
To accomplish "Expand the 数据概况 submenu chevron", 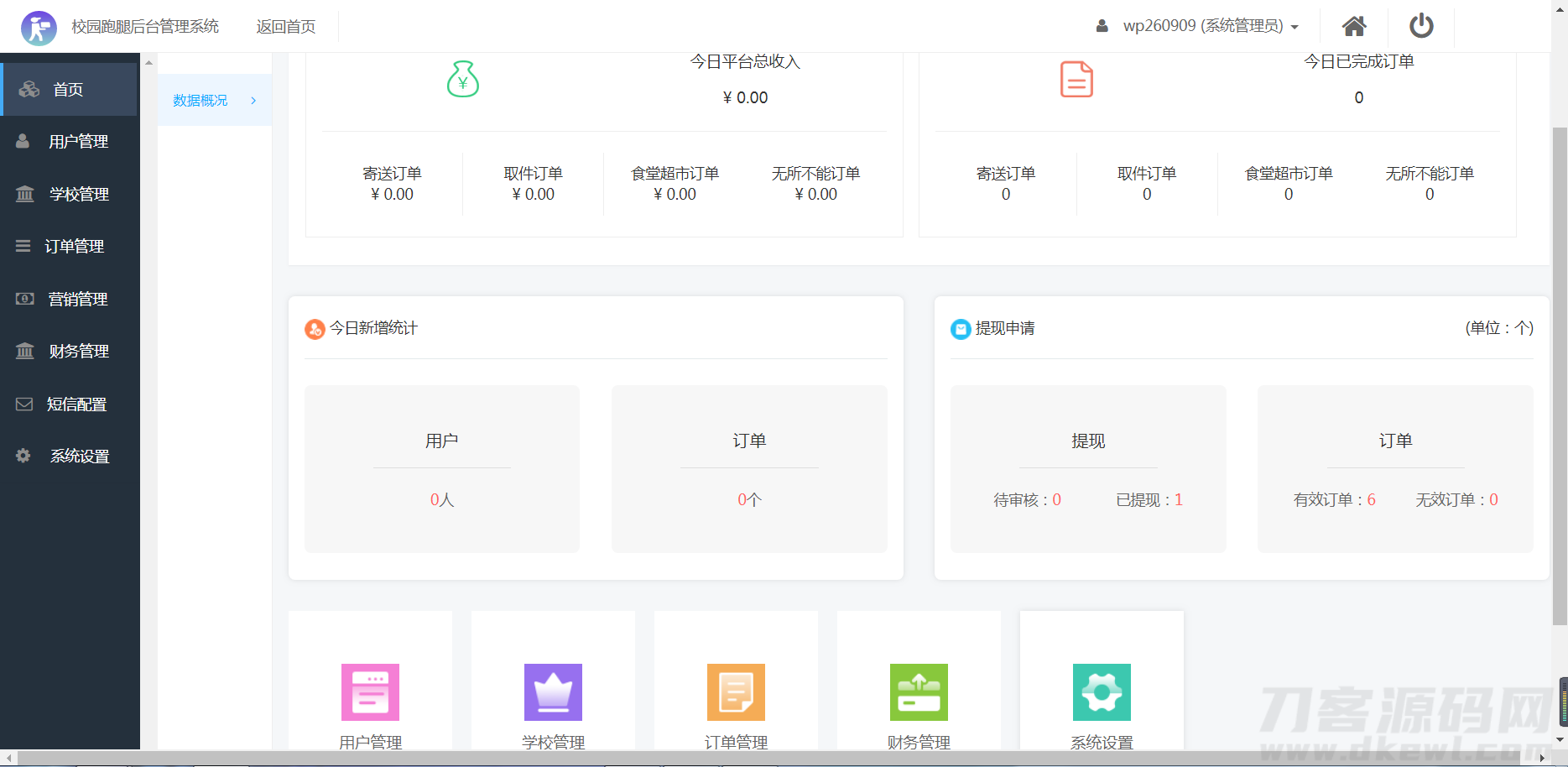I will point(253,101).
